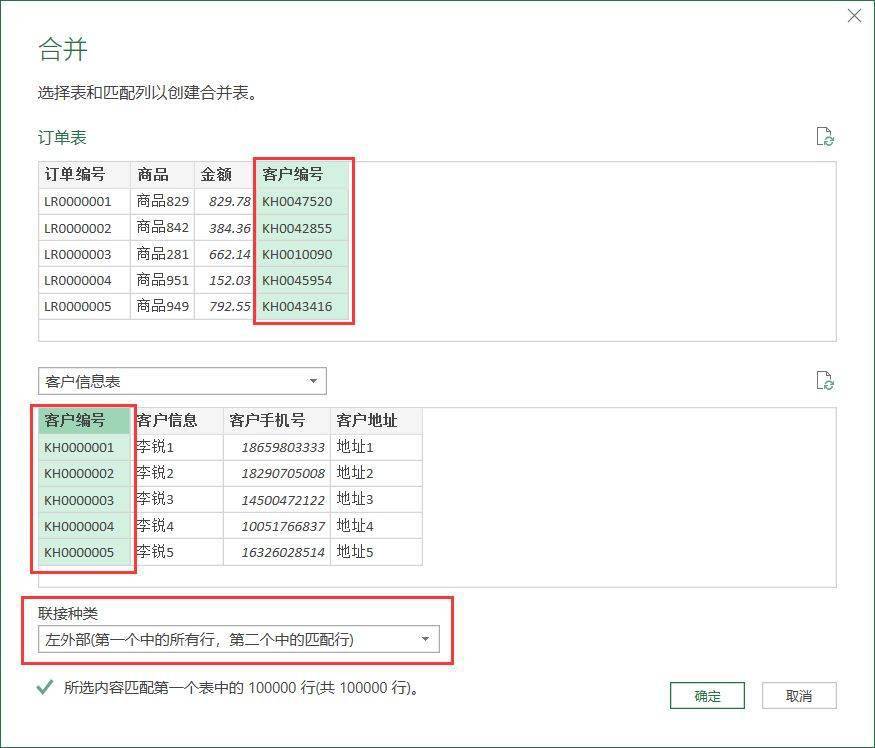This screenshot has height=748, width=875.
Task: Click cell KH0010090
Action: (x=302, y=255)
